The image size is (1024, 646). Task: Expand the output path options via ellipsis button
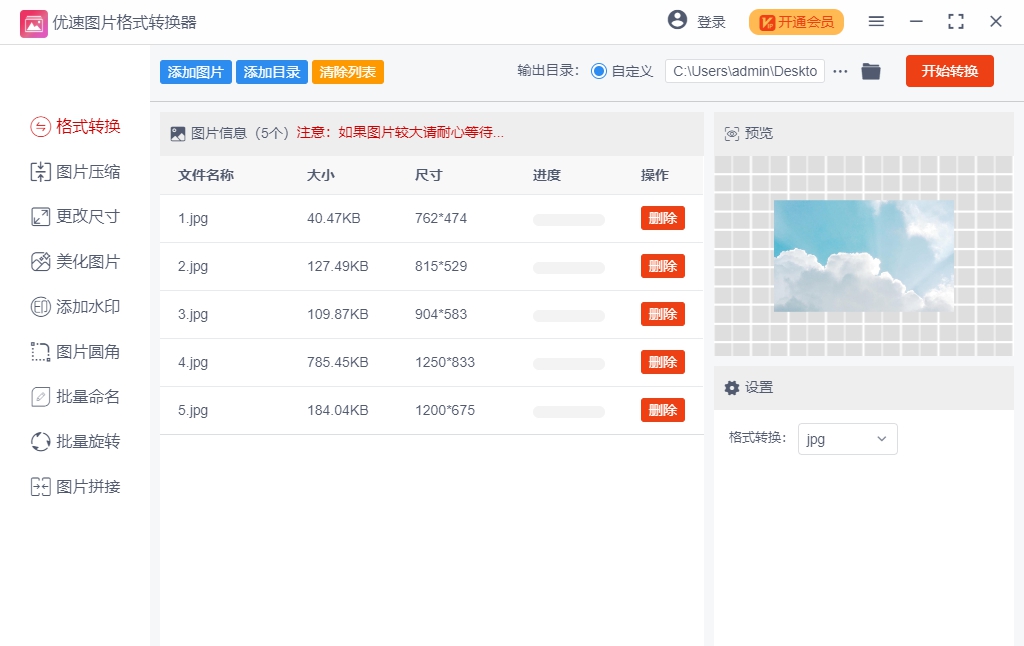pyautogui.click(x=839, y=70)
